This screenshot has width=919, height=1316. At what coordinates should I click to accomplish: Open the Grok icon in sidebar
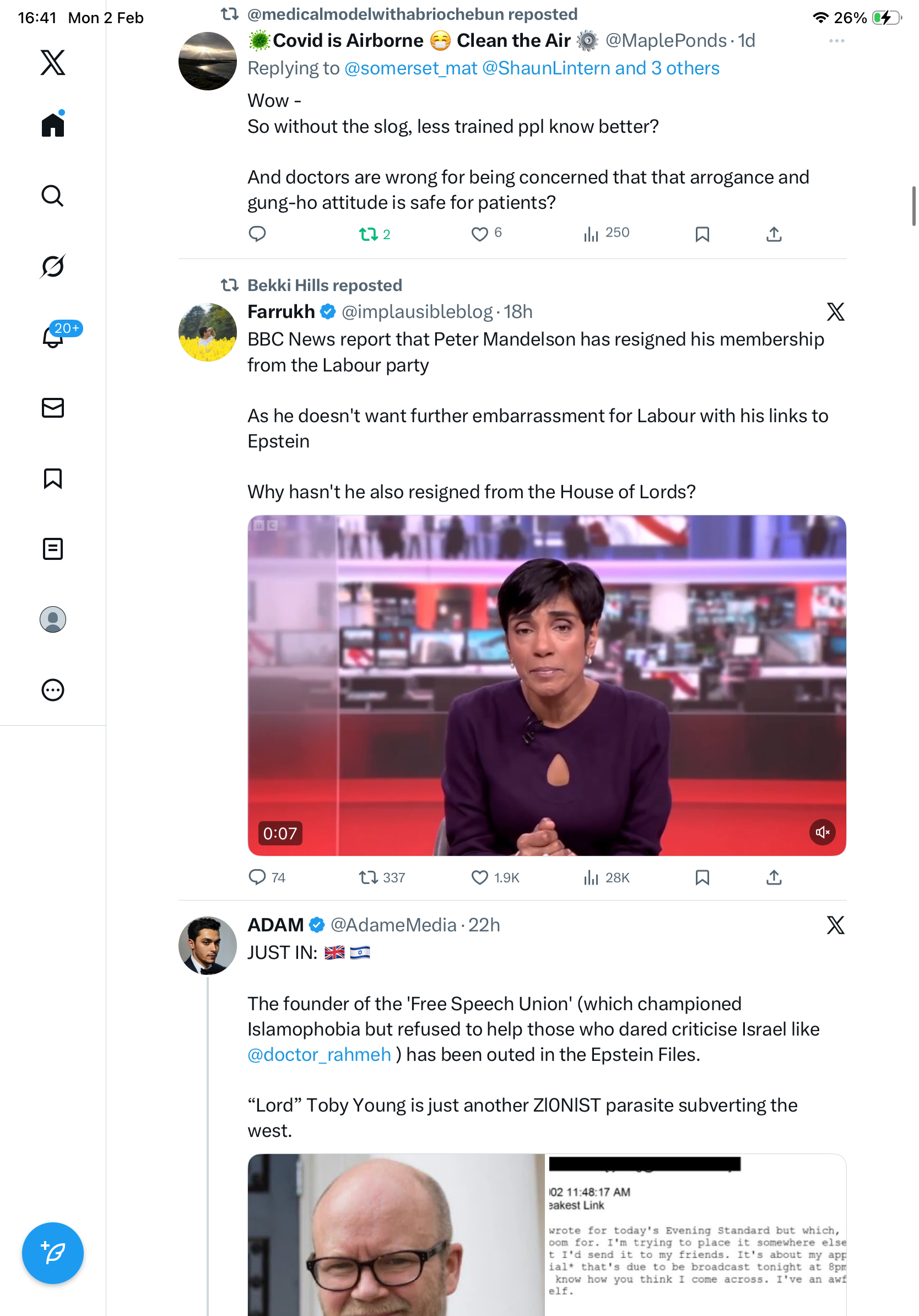point(53,266)
